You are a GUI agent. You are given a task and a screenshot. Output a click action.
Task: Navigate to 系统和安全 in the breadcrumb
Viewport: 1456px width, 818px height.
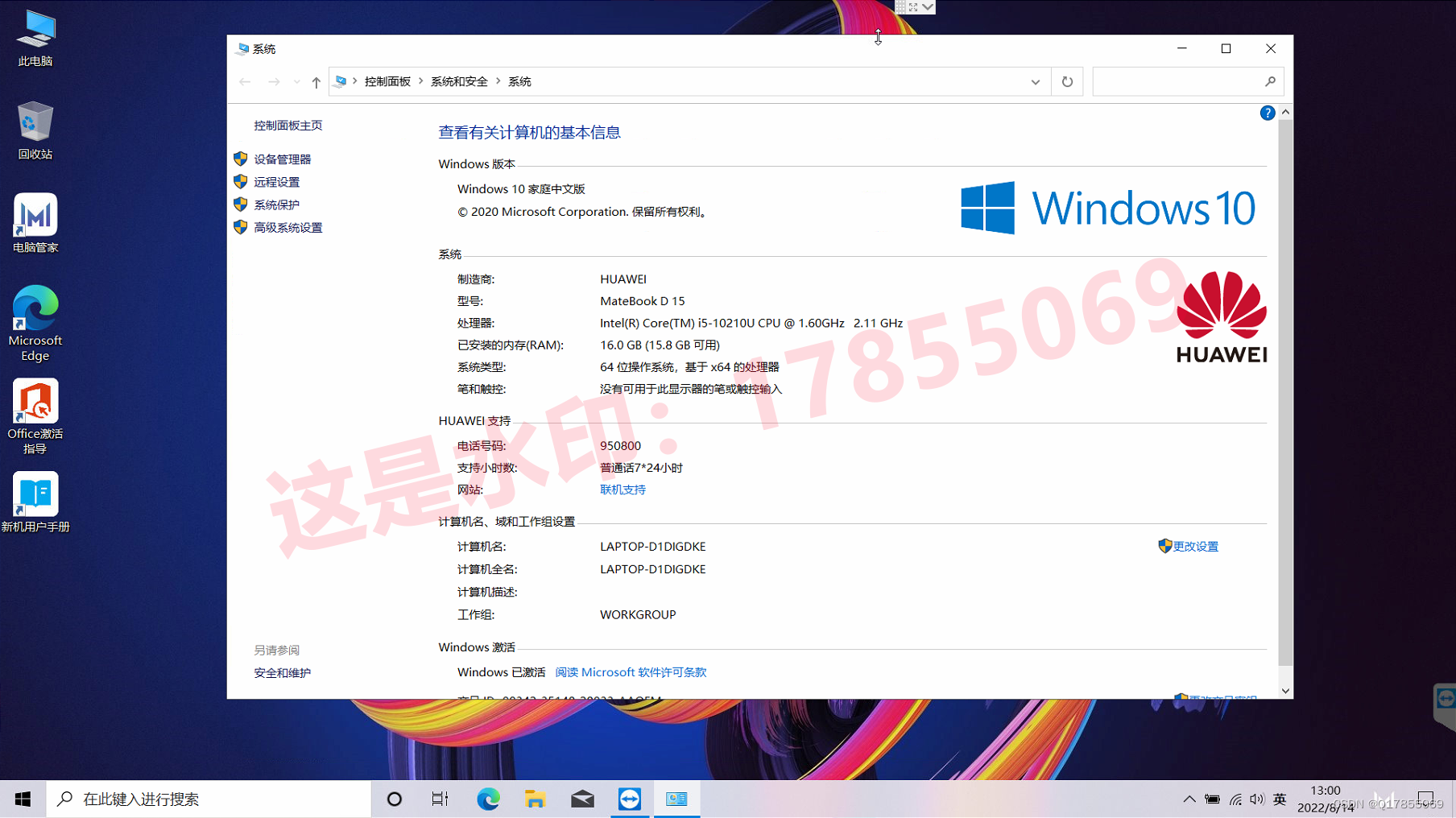point(459,81)
